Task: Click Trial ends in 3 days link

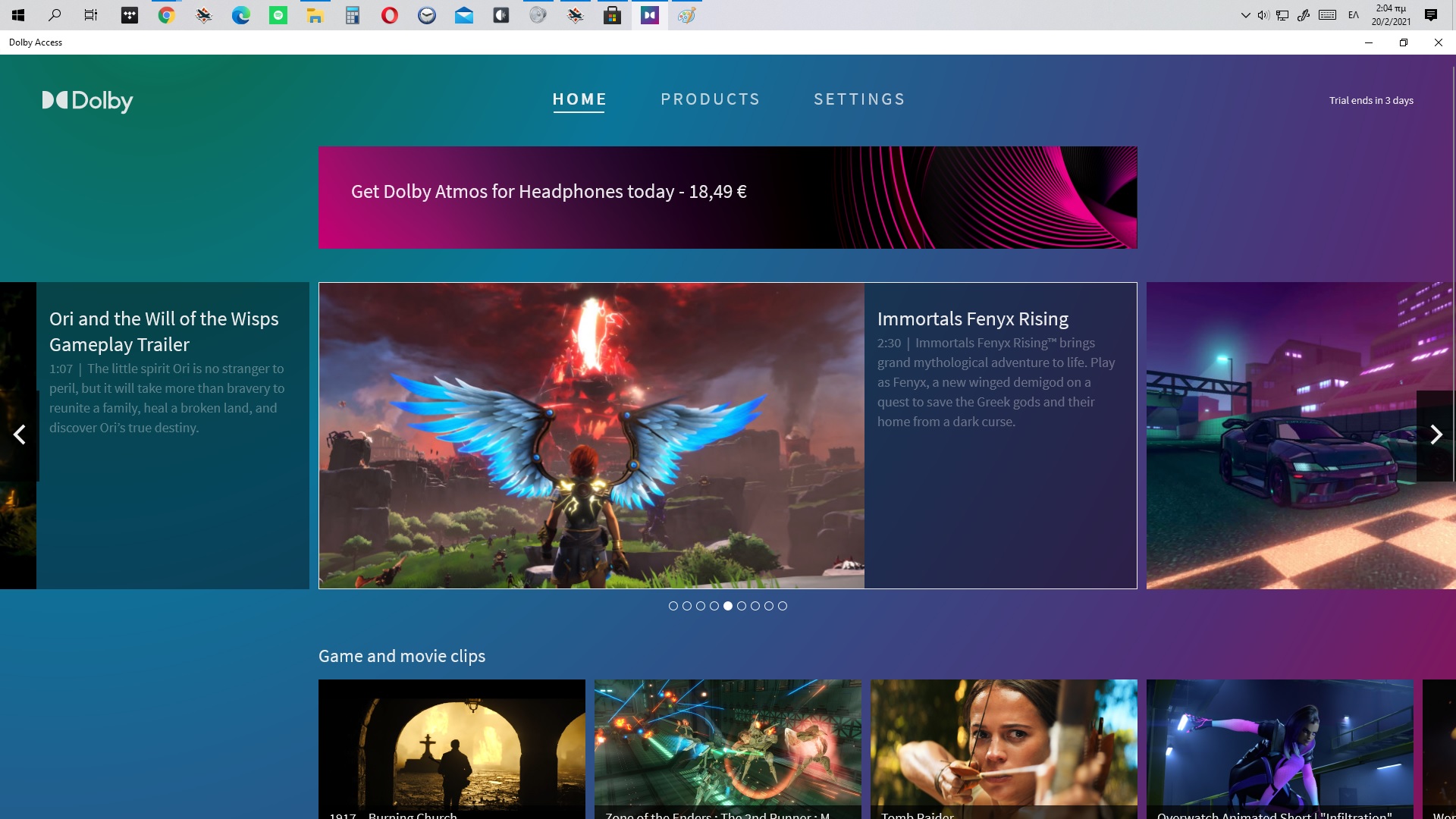Action: tap(1370, 101)
